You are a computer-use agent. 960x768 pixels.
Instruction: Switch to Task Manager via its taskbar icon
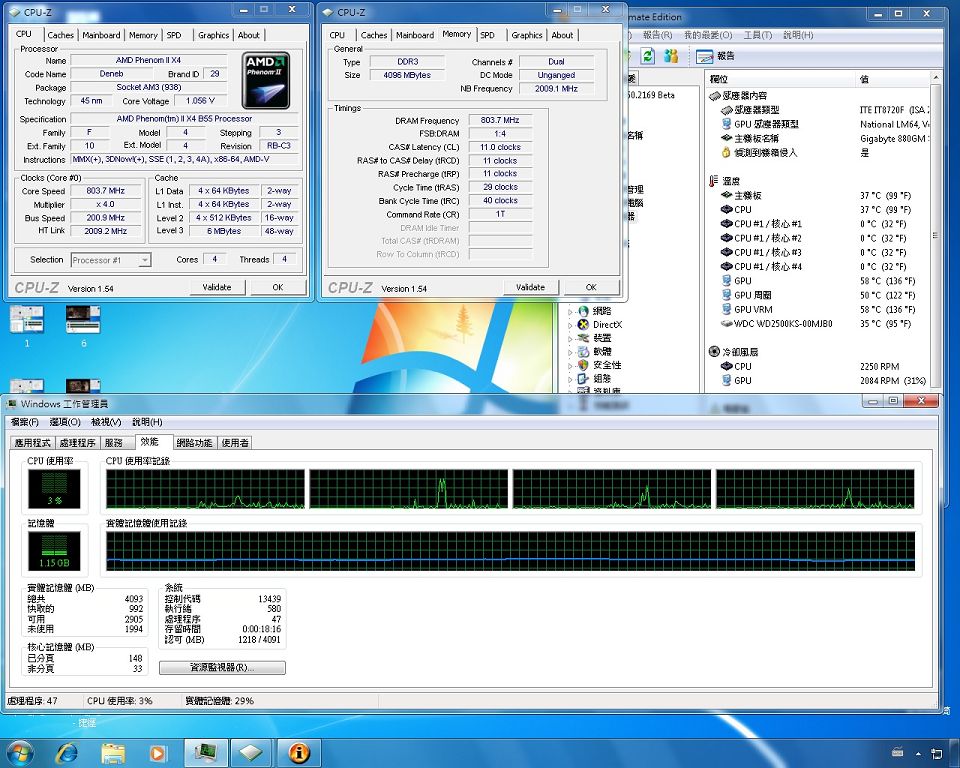point(205,752)
